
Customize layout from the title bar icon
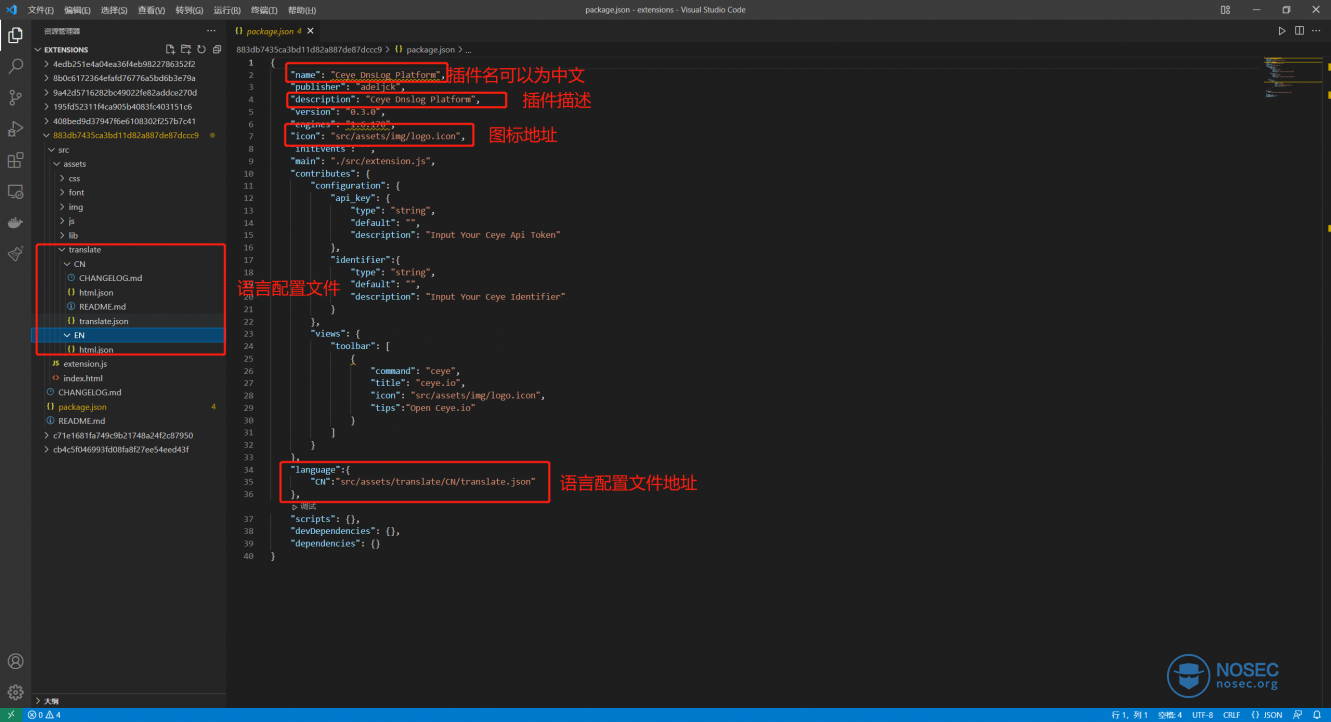1225,9
